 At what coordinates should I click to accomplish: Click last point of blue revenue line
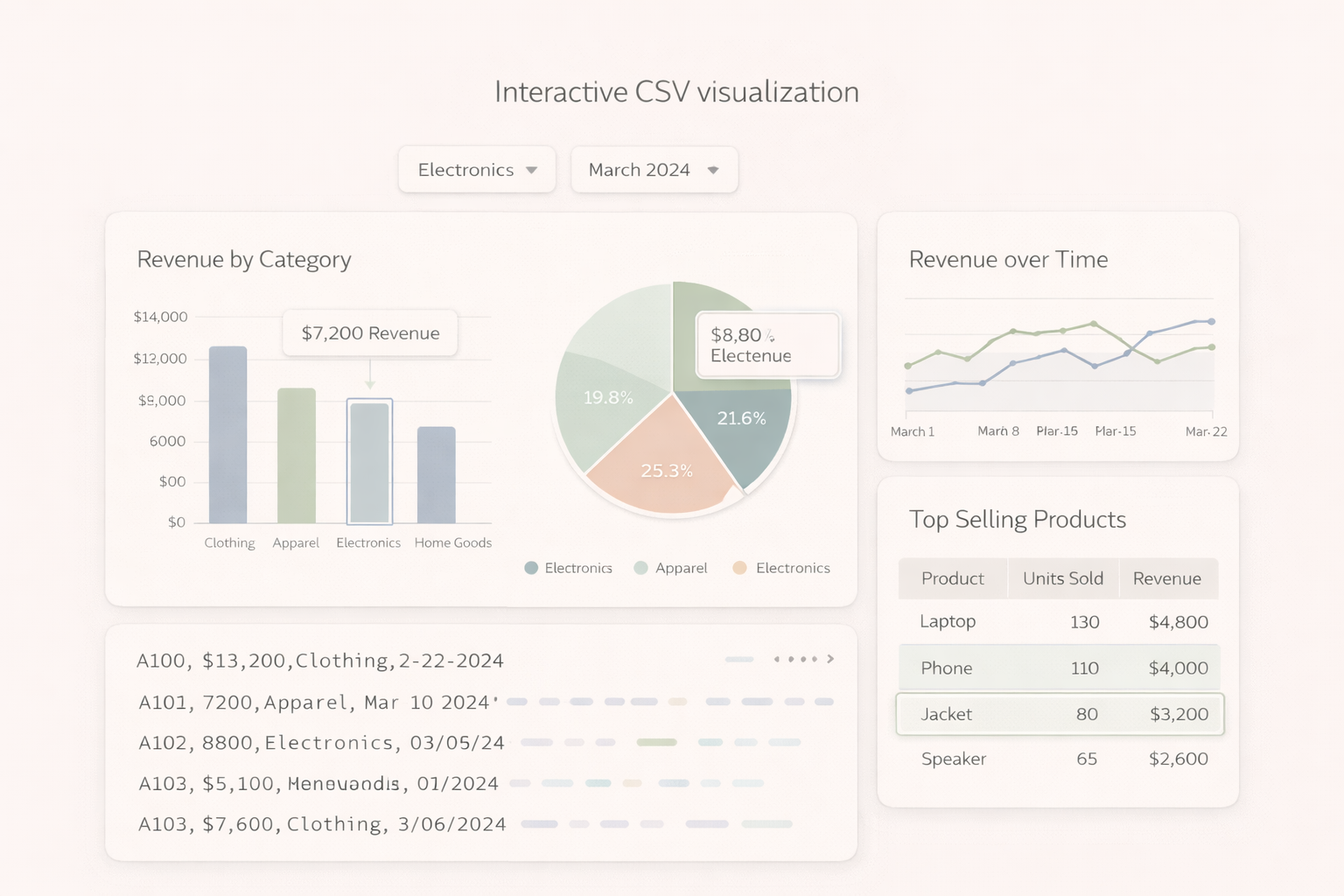[x=1212, y=321]
